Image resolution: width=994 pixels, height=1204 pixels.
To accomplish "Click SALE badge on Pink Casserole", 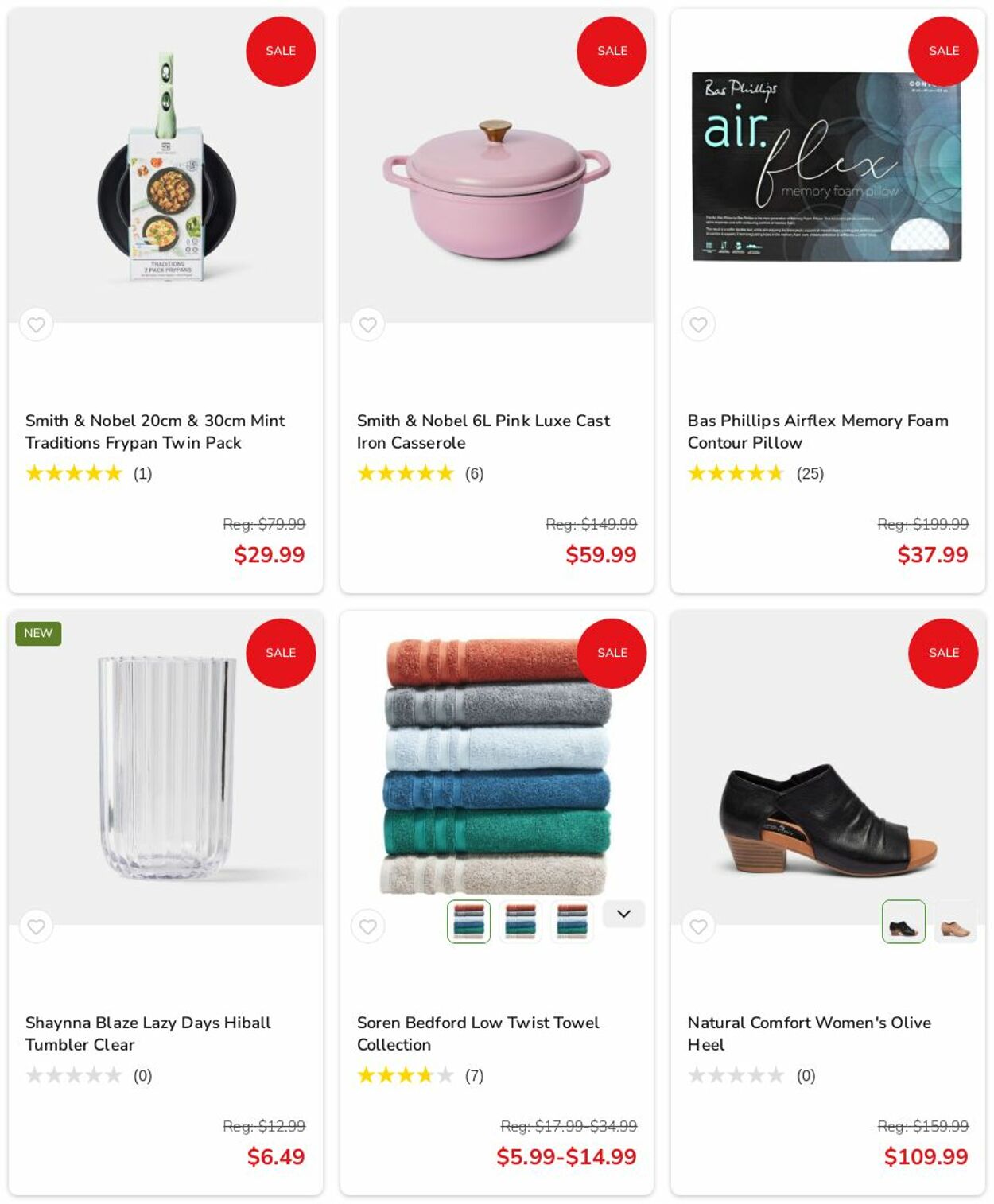I will coord(612,51).
